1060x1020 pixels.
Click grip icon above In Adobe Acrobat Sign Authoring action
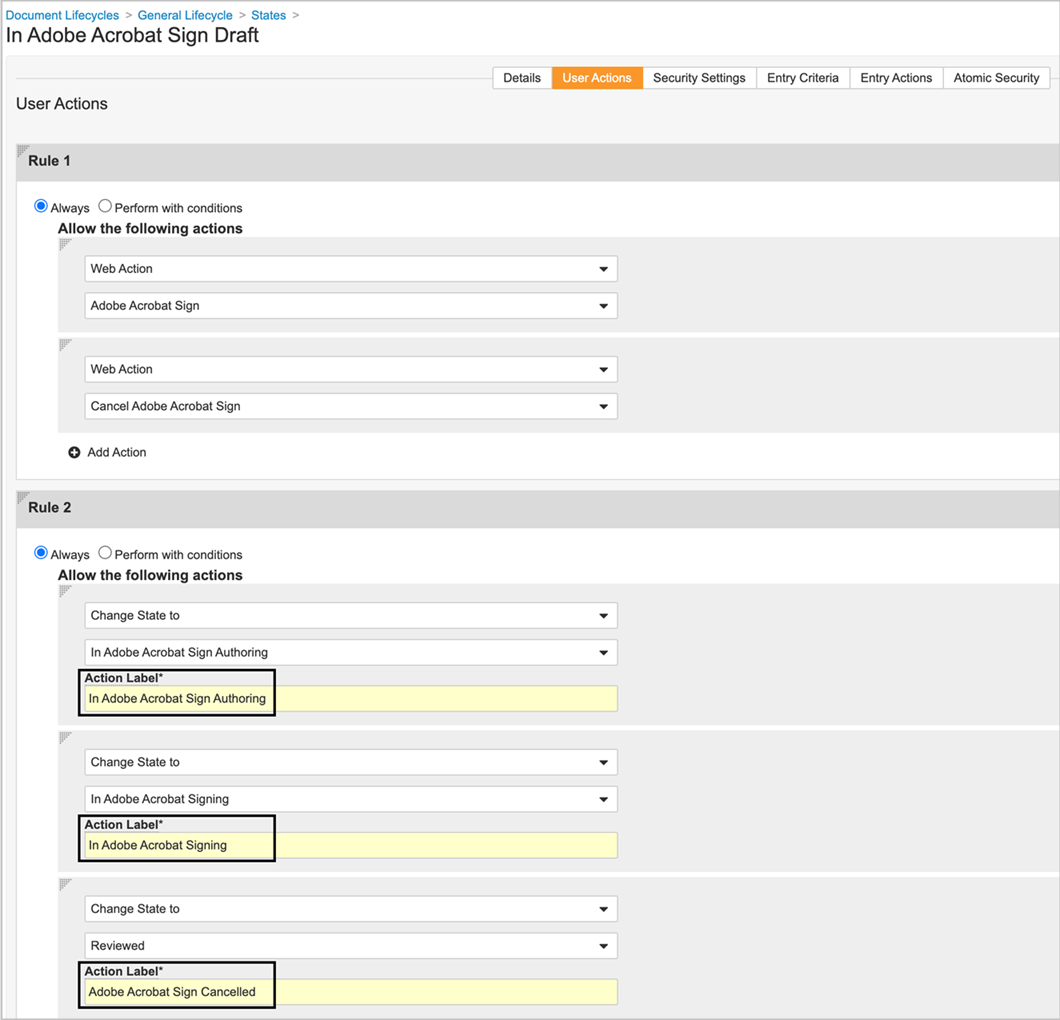pos(65,591)
